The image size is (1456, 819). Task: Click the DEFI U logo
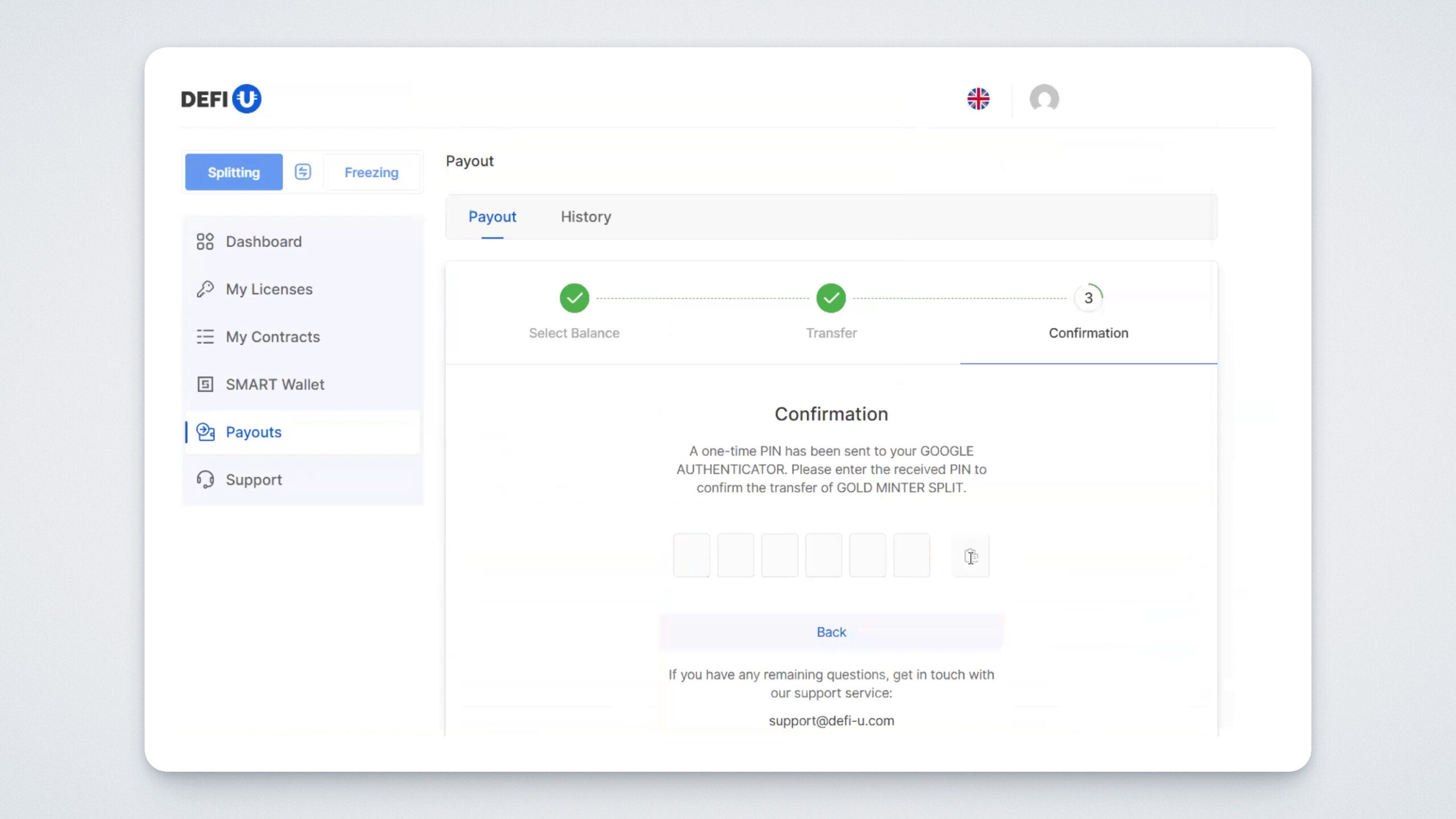click(x=221, y=99)
